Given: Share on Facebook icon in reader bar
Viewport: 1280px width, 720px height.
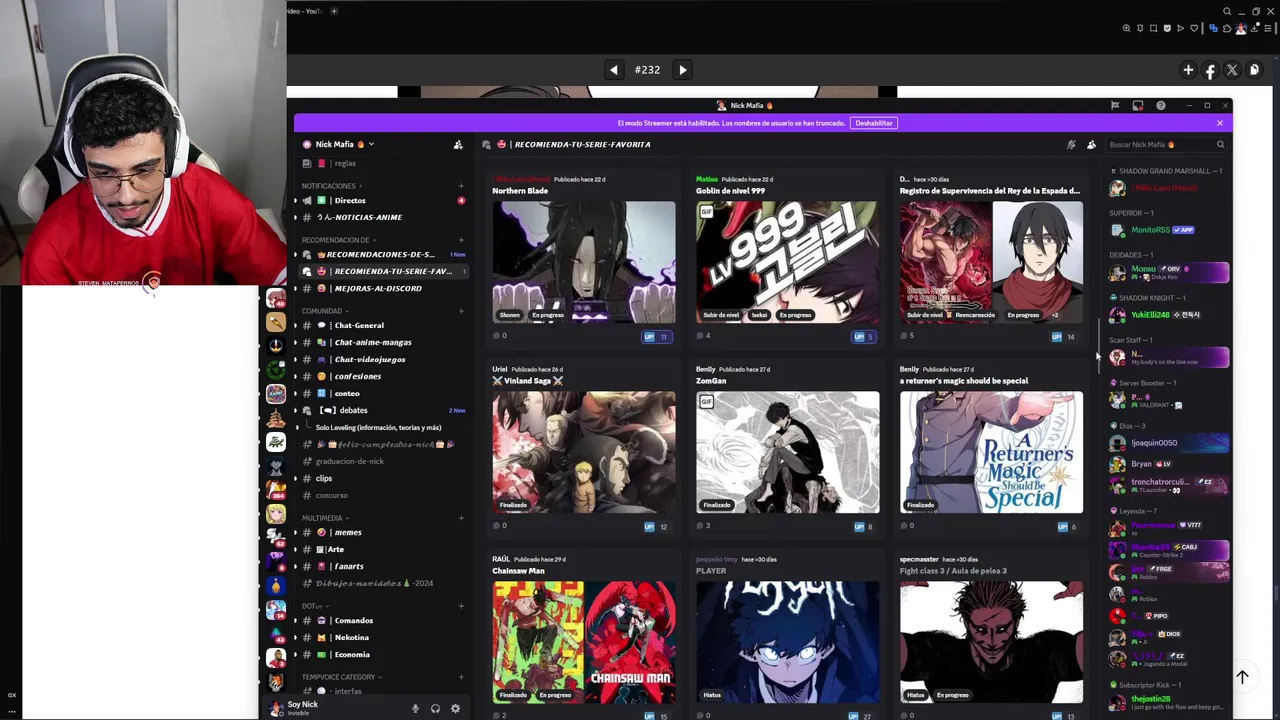Looking at the screenshot, I should pyautogui.click(x=1210, y=70).
